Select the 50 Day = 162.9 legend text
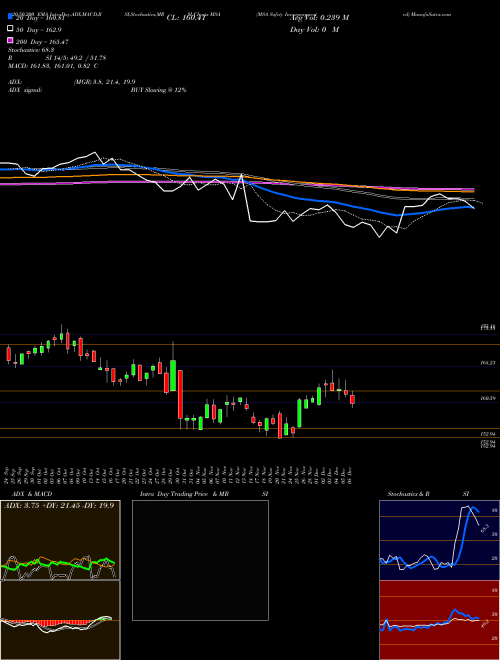Viewport: 500px width, 660px height. [39, 30]
